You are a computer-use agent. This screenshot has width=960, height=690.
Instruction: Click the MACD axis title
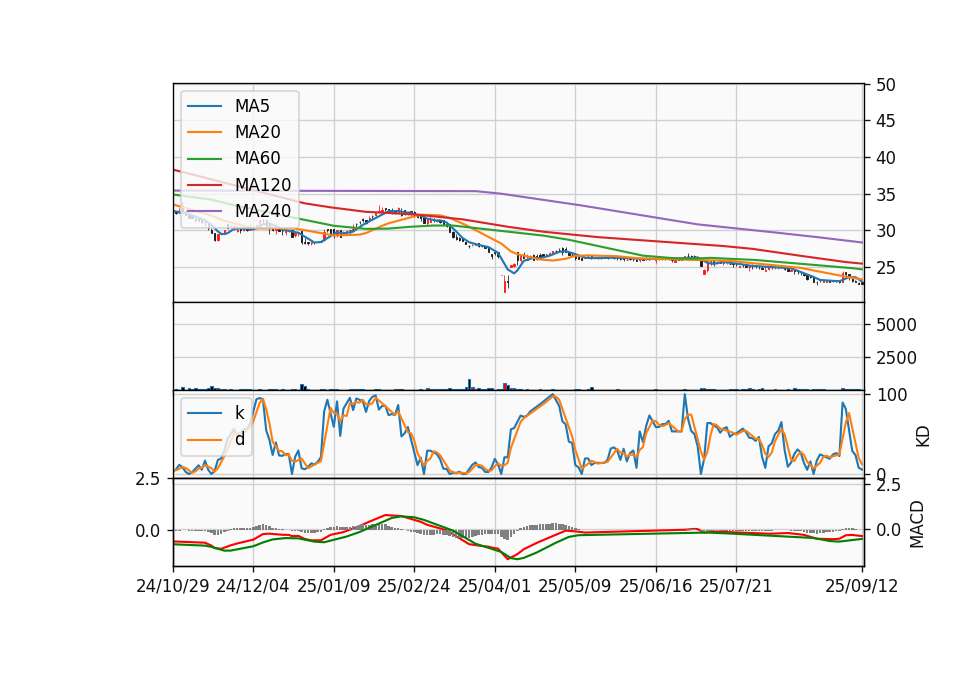pos(917,525)
